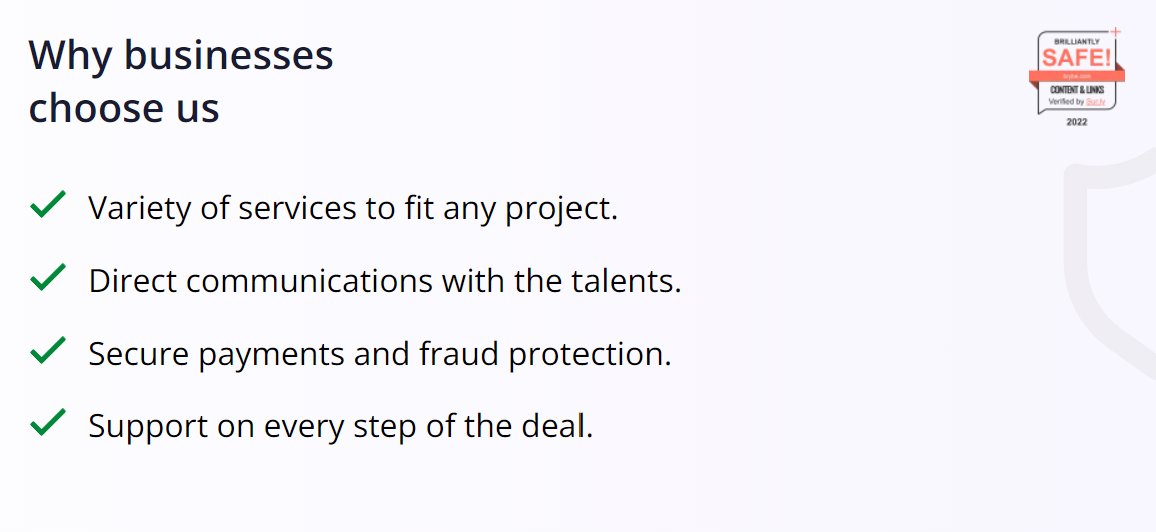Click the checkmark beside Variety of services
Viewport: 1156px width, 532px height.
click(x=48, y=205)
